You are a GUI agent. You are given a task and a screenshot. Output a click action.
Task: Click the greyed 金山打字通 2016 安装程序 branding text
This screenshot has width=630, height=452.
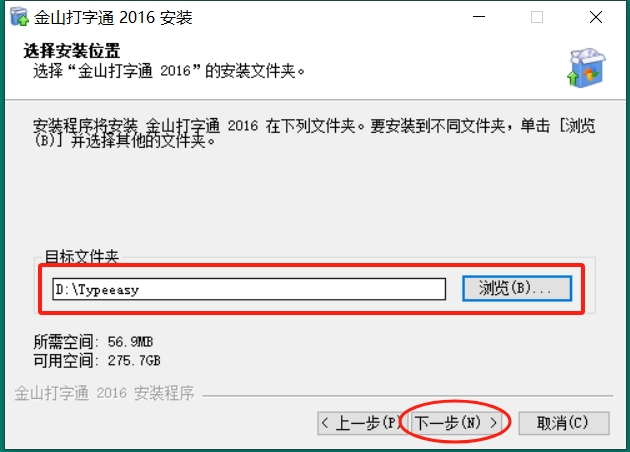point(104,393)
